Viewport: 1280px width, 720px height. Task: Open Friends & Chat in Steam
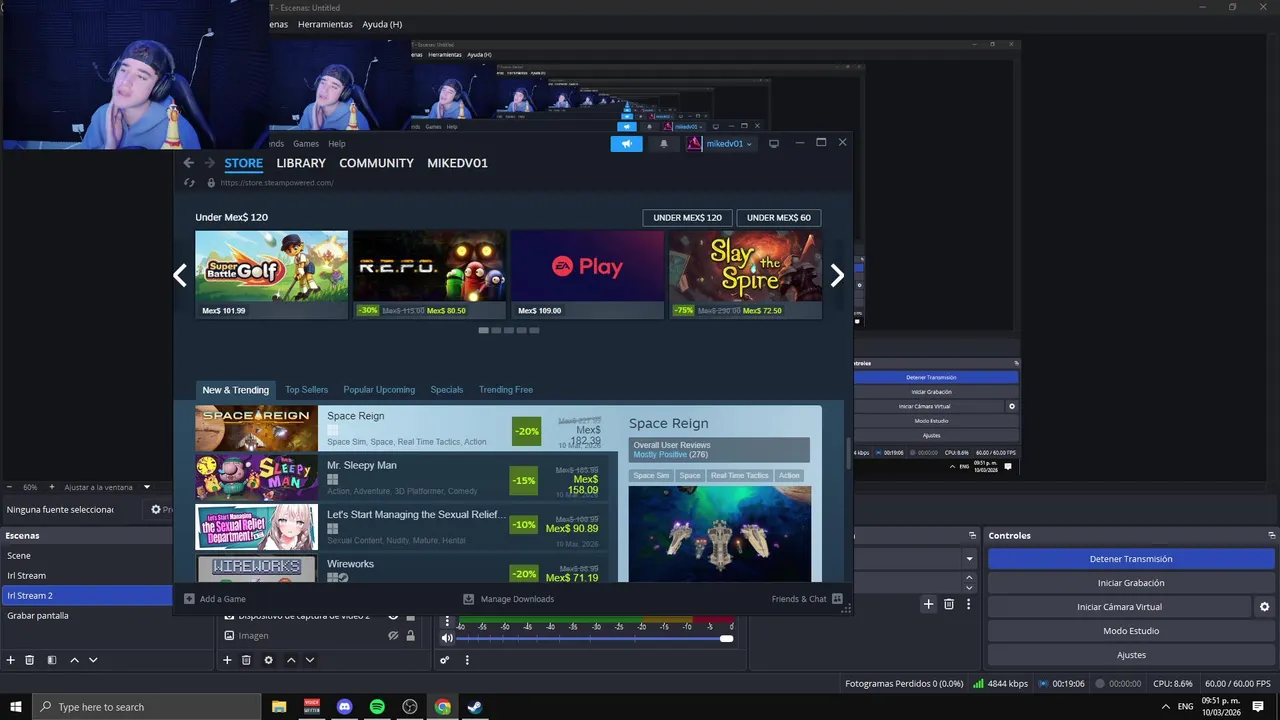(x=807, y=599)
